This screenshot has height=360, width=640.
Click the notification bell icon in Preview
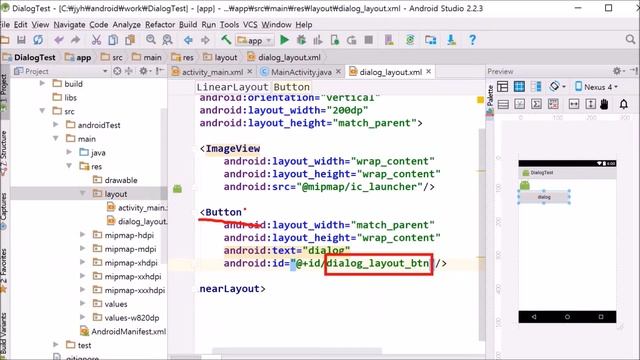pos(624,104)
